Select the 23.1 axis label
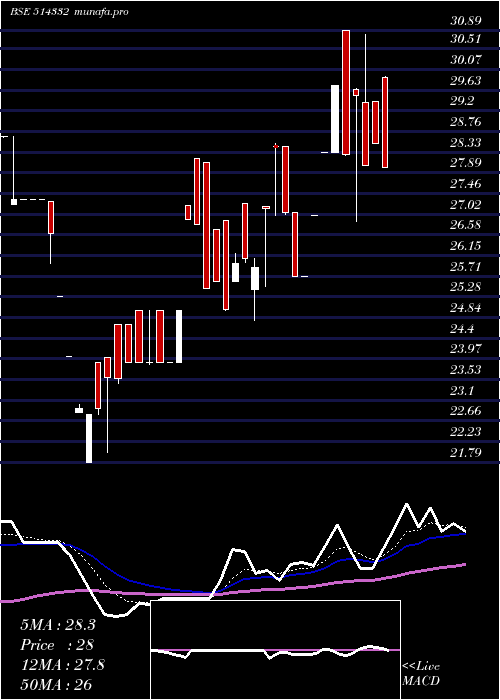The width and height of the screenshot is (500, 700). [462, 391]
